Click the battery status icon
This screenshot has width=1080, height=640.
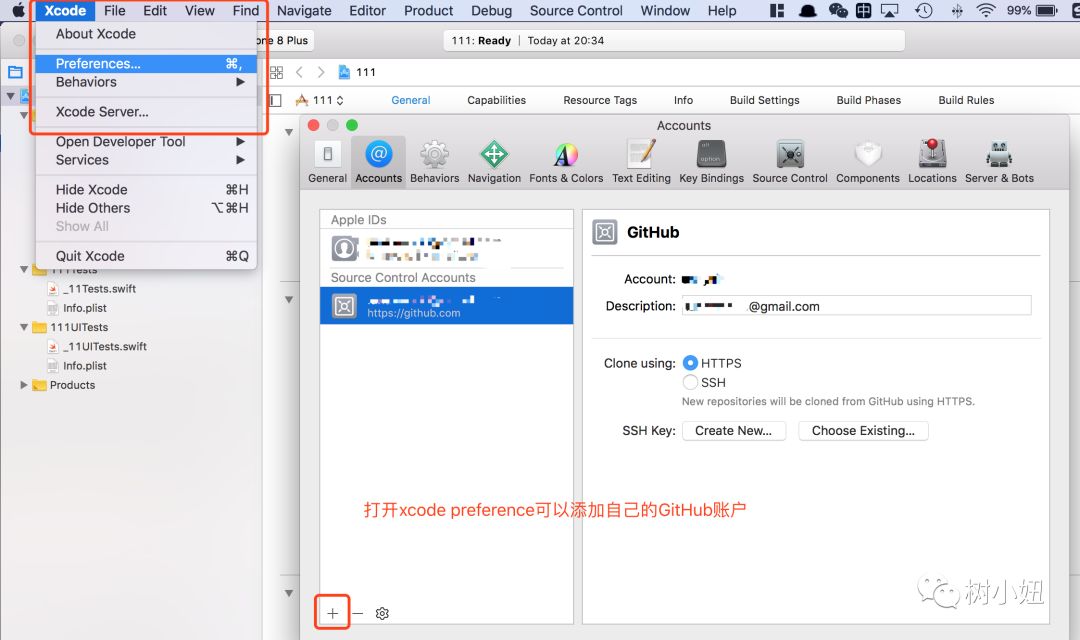[1047, 10]
